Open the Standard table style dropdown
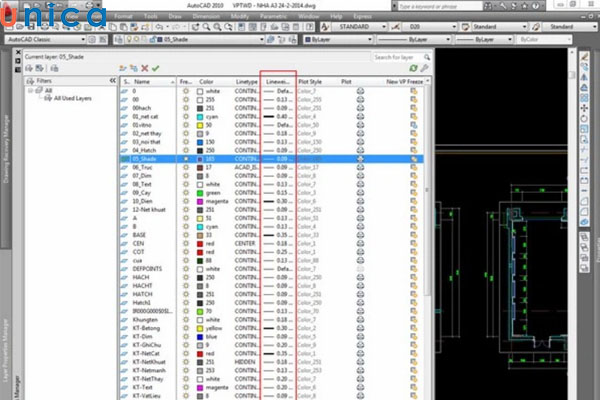The height and width of the screenshot is (400, 600). coord(524,27)
